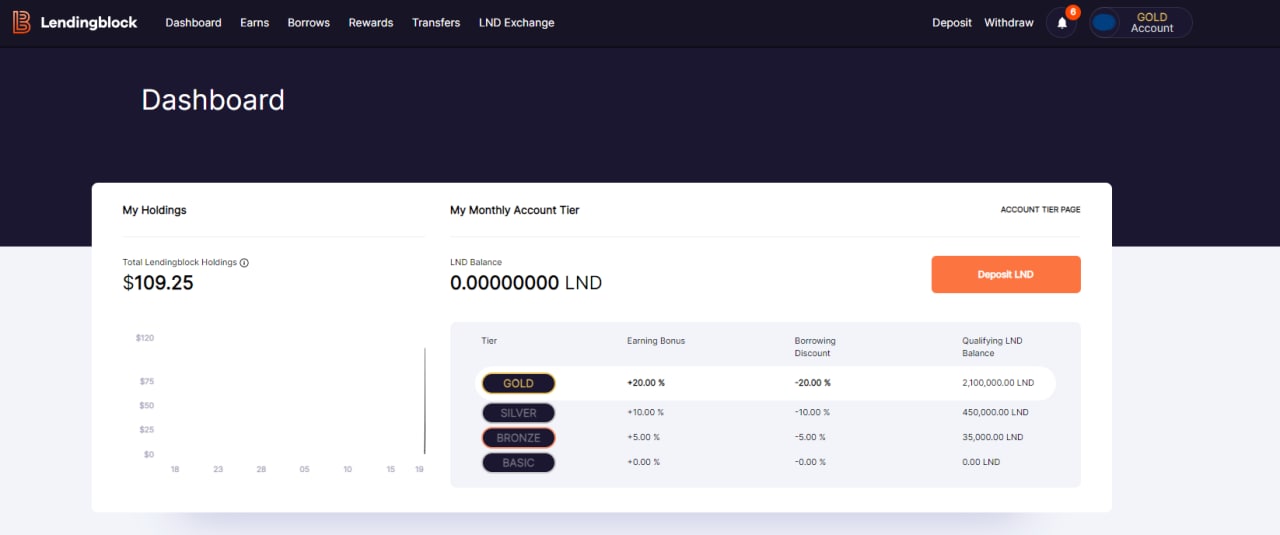Select the BASIC tier badge
The height and width of the screenshot is (535, 1280).
coord(518,463)
